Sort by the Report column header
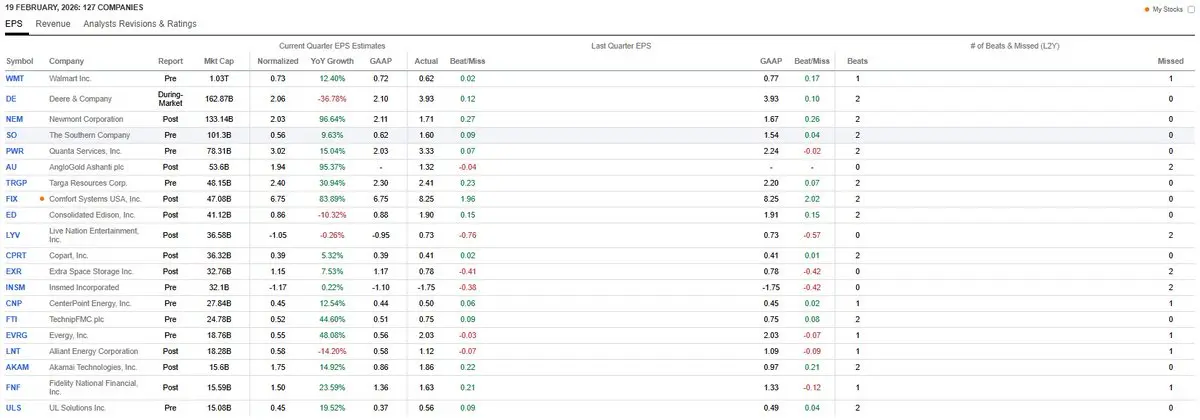Screen dimensions: 1200x420 click(x=170, y=61)
